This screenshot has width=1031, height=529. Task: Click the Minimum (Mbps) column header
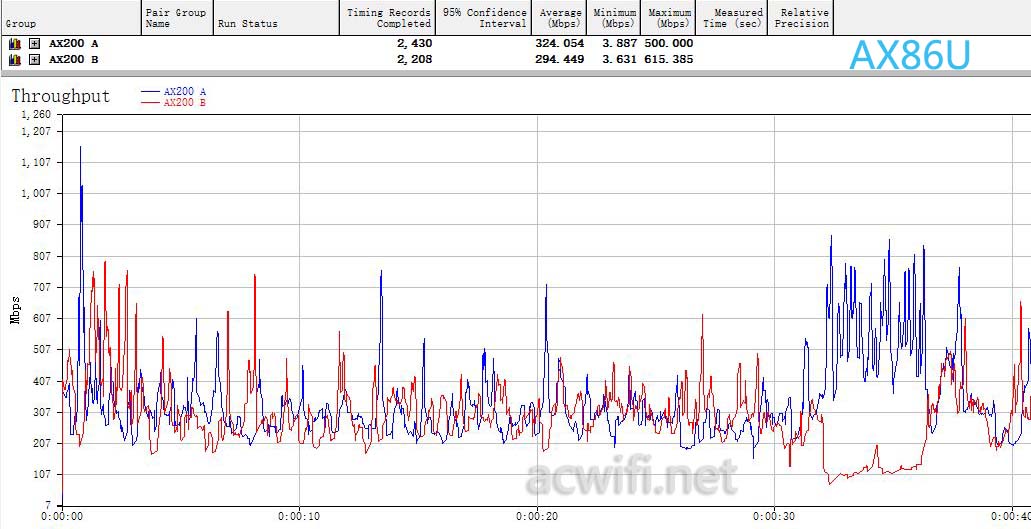click(x=613, y=18)
